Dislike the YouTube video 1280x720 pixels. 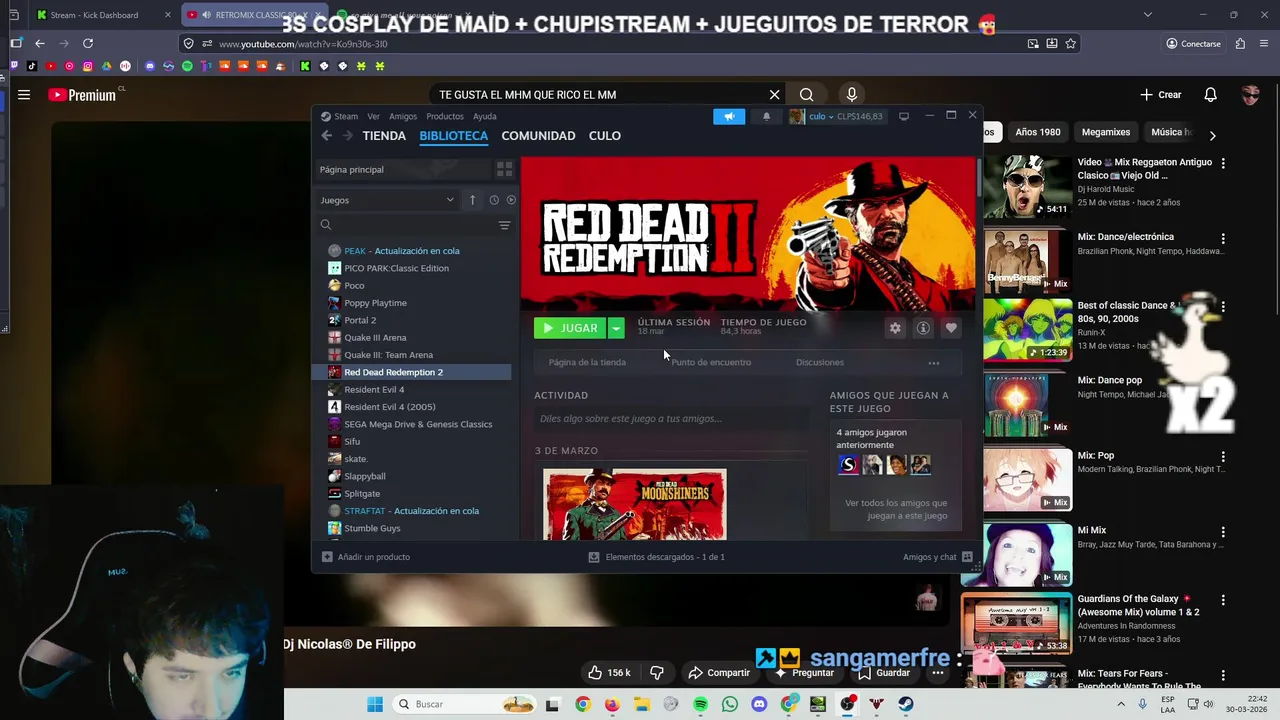[x=657, y=673]
